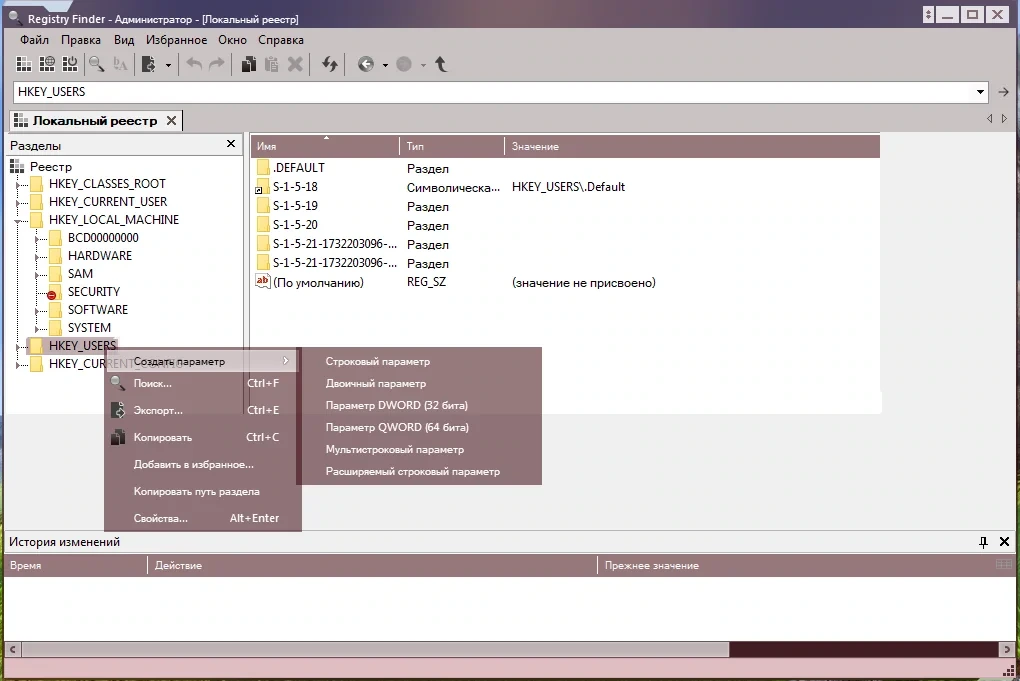Viewport: 1020px width, 681px height.
Task: Choose Расширяемый строковый параметр
Action: 420,472
